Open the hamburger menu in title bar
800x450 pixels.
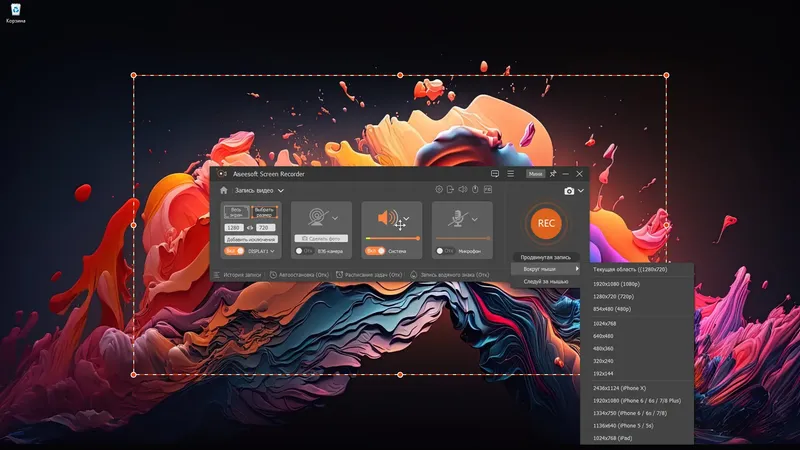[511, 174]
